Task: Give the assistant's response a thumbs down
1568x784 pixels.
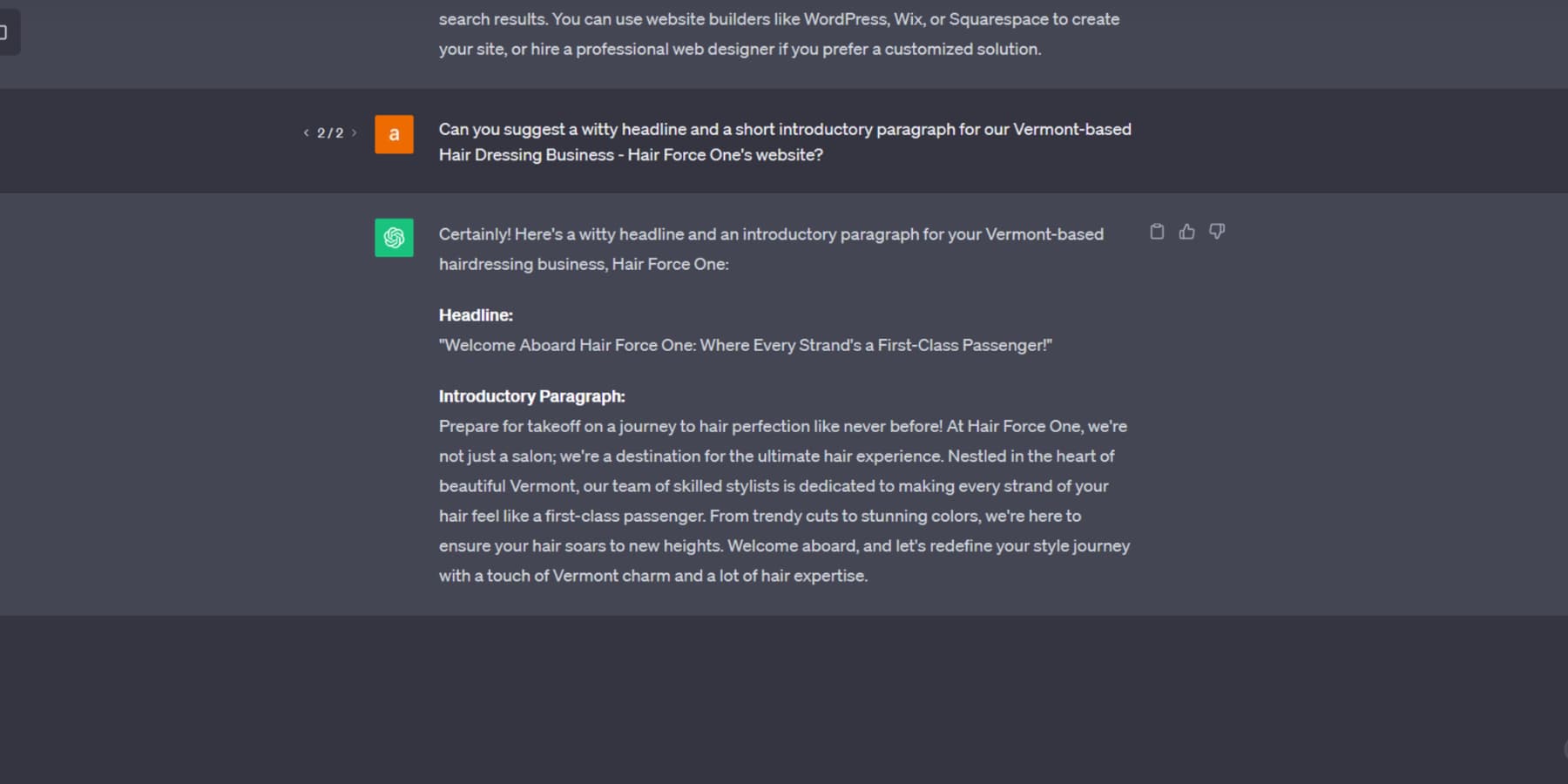Action: click(x=1217, y=232)
